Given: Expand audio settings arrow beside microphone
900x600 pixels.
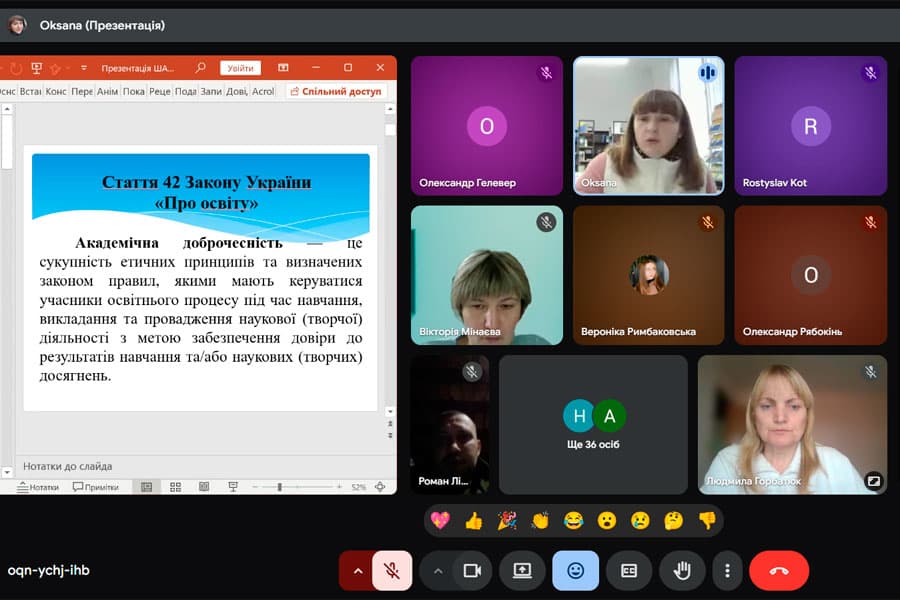Looking at the screenshot, I should 357,570.
